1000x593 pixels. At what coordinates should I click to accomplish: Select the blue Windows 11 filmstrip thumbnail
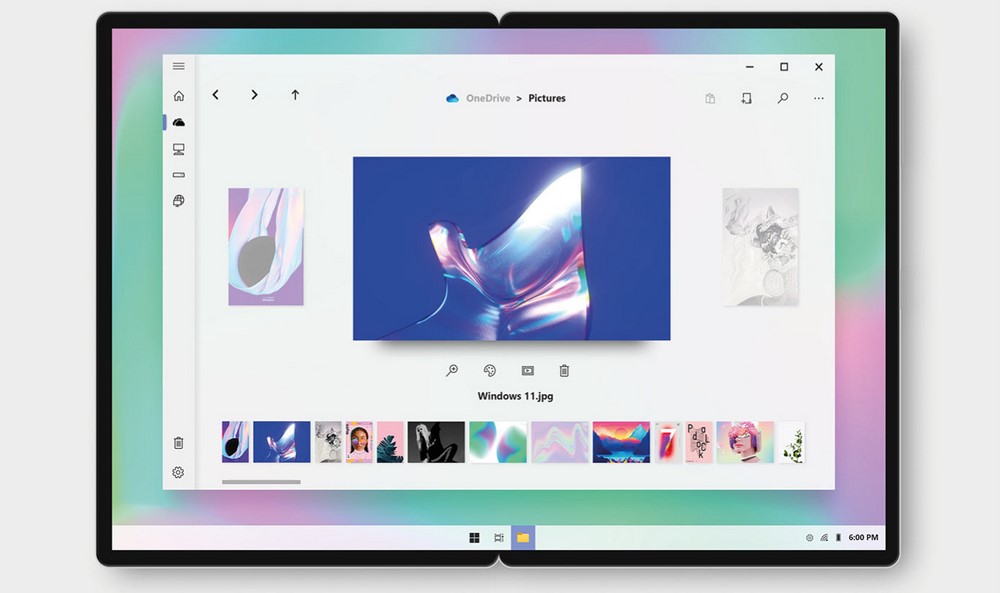pos(282,441)
